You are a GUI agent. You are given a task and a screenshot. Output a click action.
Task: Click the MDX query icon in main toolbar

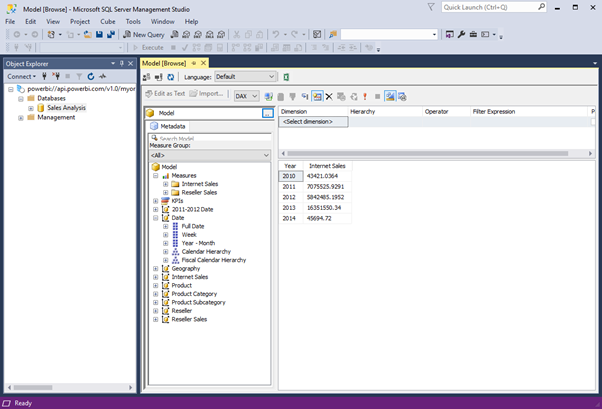[186, 35]
